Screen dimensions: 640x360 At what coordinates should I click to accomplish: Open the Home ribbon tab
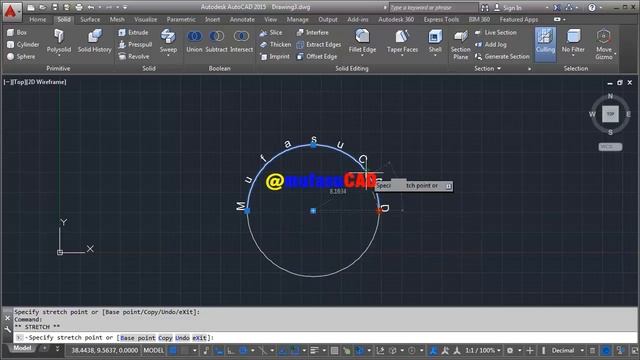tap(38, 19)
